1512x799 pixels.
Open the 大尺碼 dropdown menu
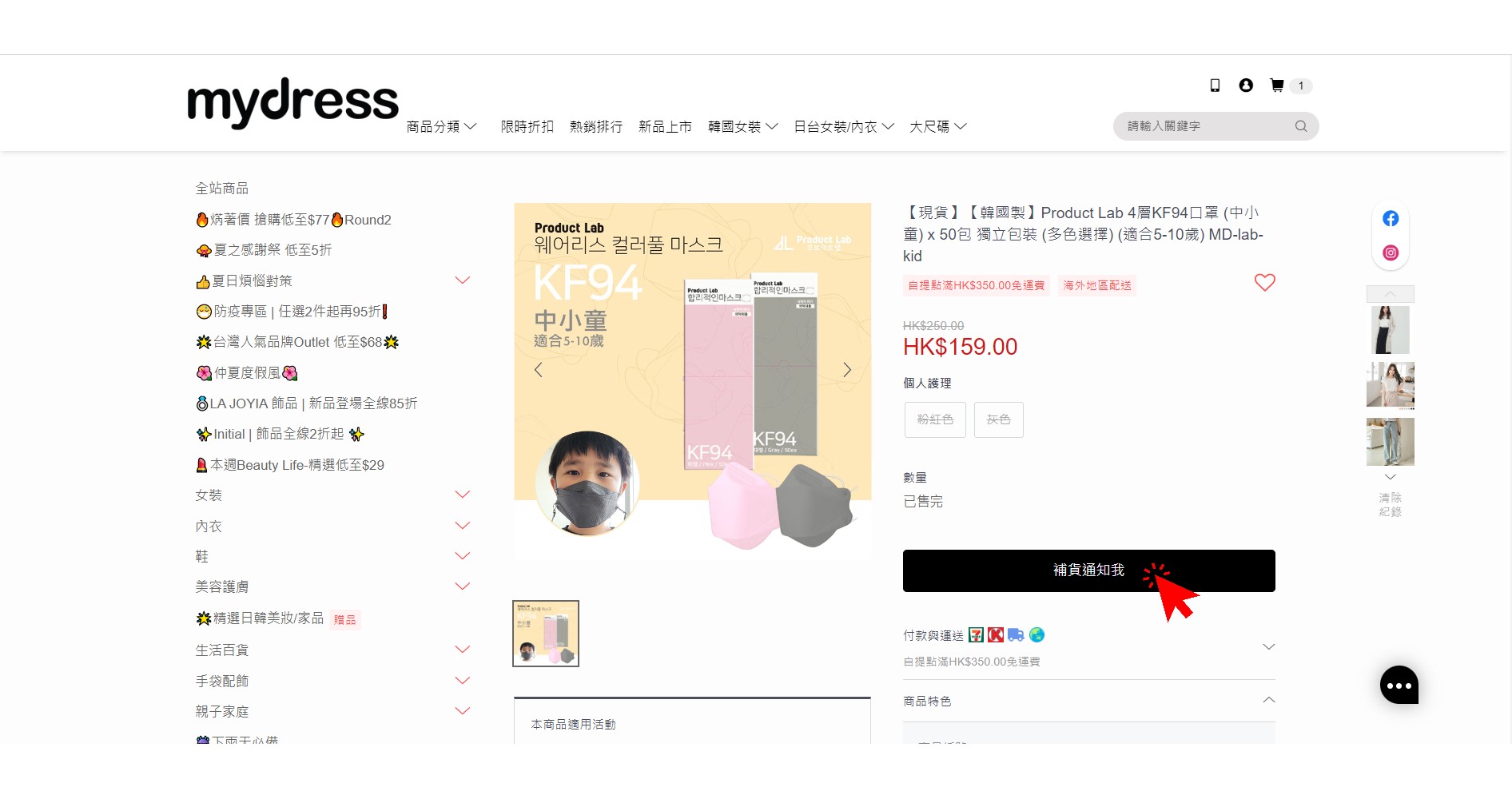(938, 126)
